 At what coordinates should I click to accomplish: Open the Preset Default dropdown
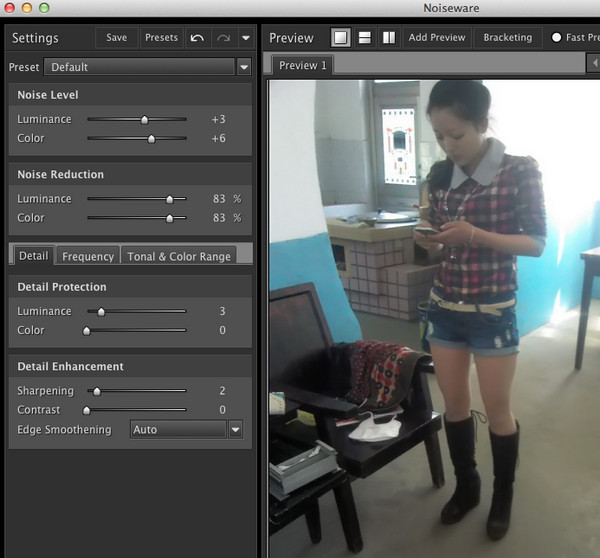tap(243, 67)
